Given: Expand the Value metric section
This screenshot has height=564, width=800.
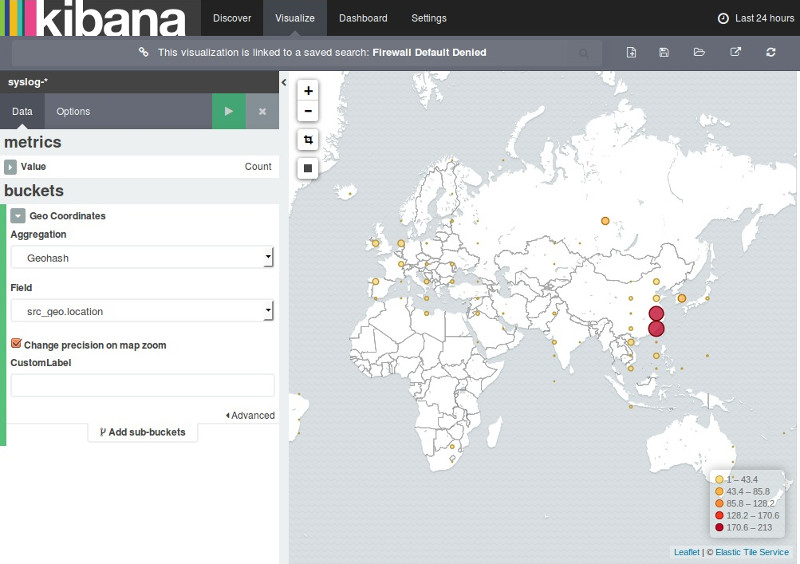Looking at the screenshot, I should tap(11, 167).
